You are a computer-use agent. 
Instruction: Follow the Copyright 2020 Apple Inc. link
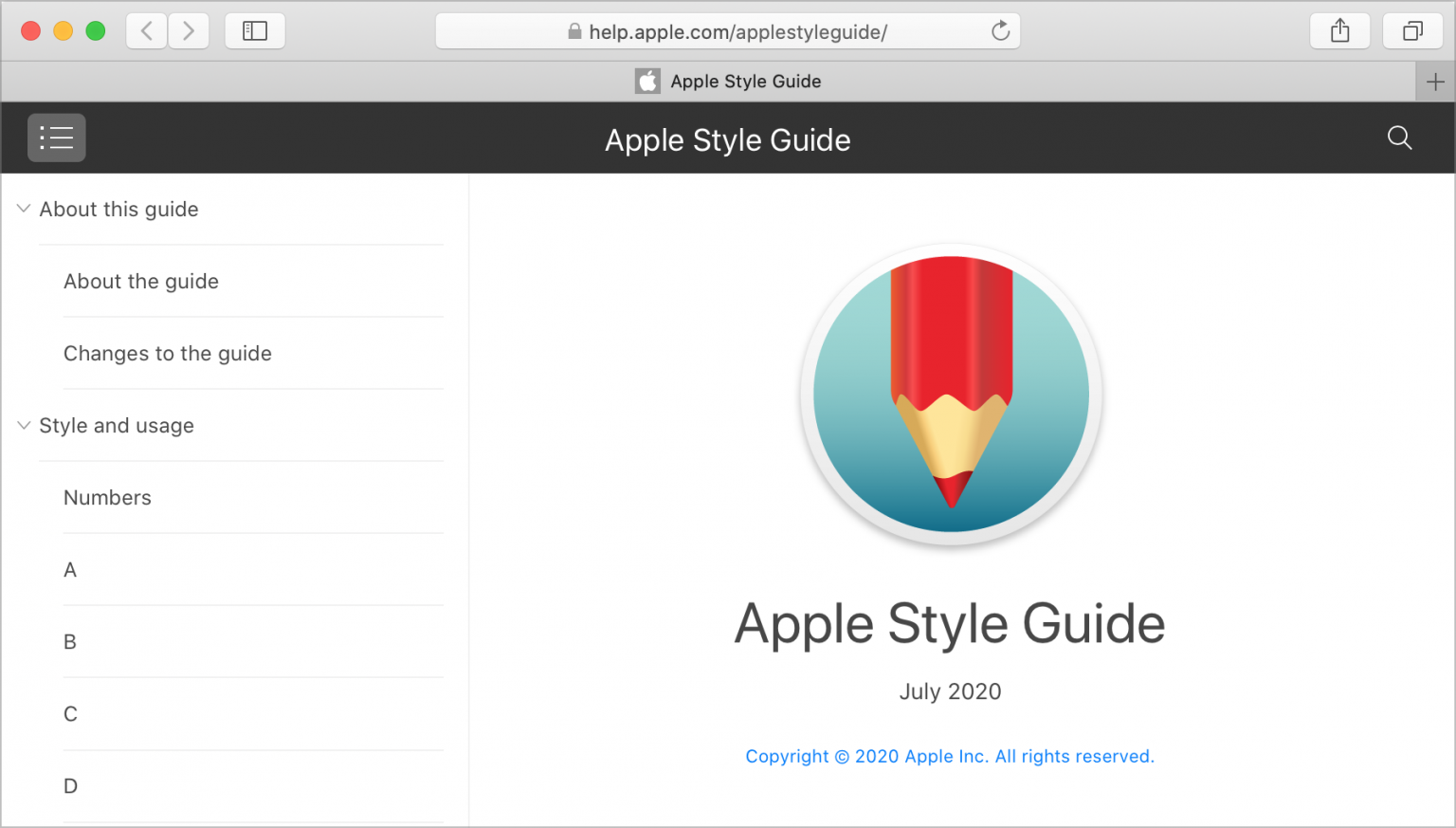950,756
